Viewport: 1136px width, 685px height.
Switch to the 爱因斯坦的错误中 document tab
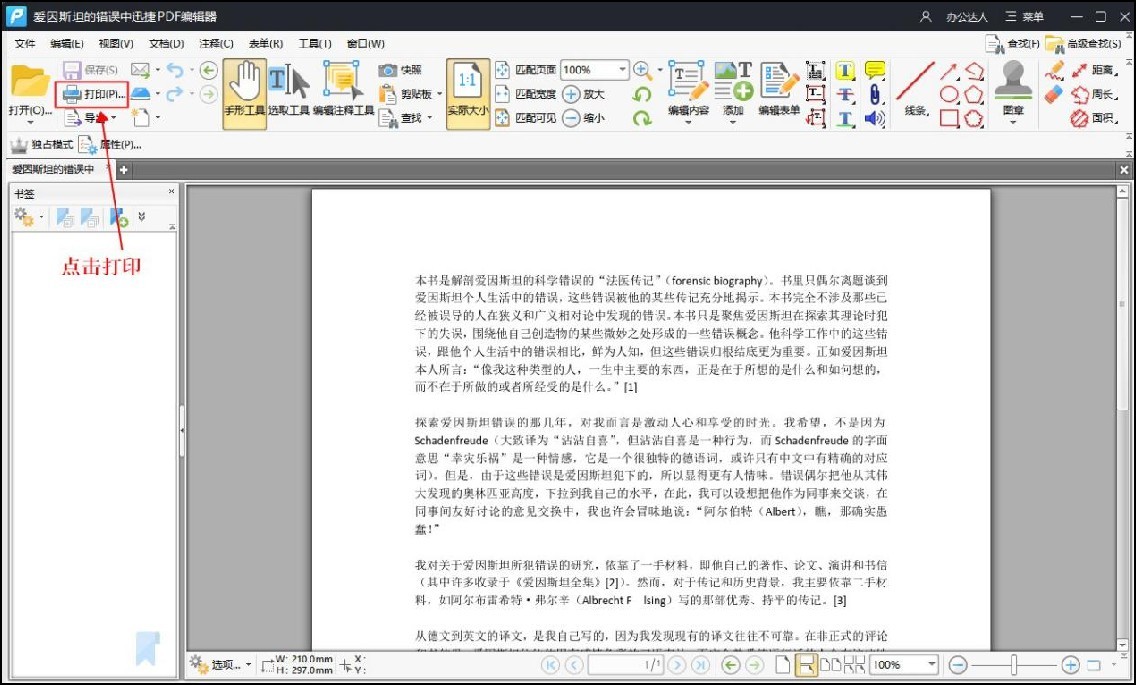[54, 170]
